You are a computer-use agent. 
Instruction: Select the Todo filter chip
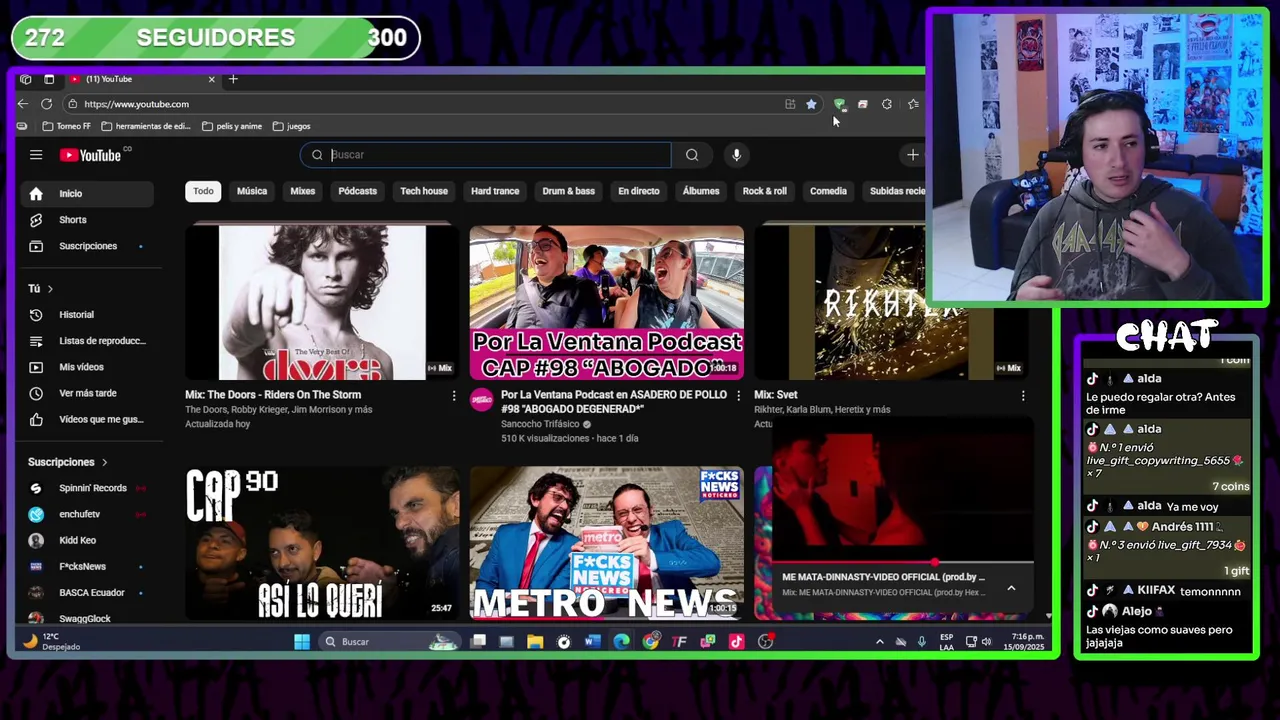tap(203, 191)
